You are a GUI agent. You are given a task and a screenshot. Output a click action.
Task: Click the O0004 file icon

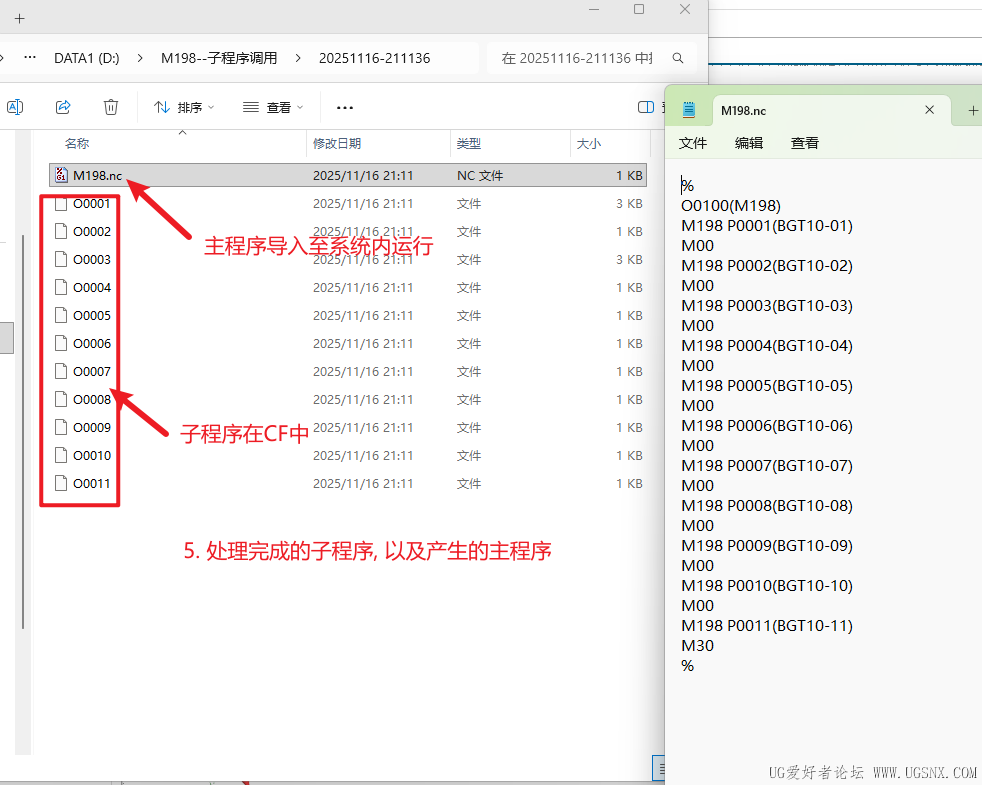pos(61,287)
